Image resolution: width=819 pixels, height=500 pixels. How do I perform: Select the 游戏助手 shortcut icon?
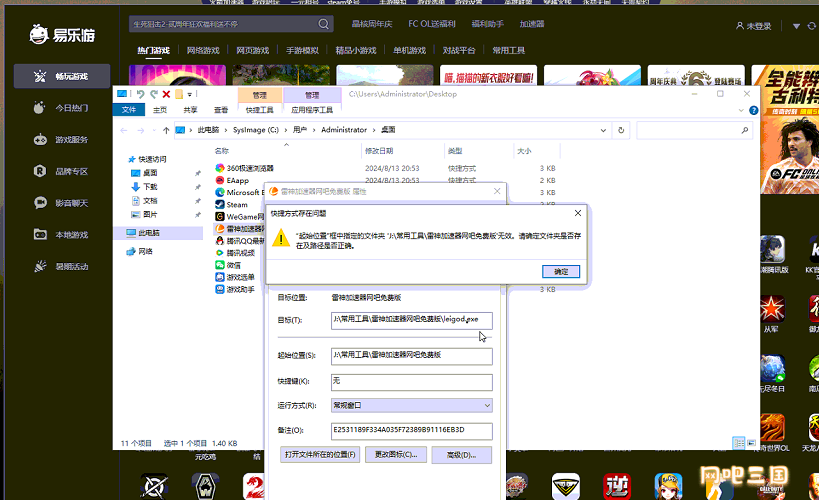coord(220,289)
